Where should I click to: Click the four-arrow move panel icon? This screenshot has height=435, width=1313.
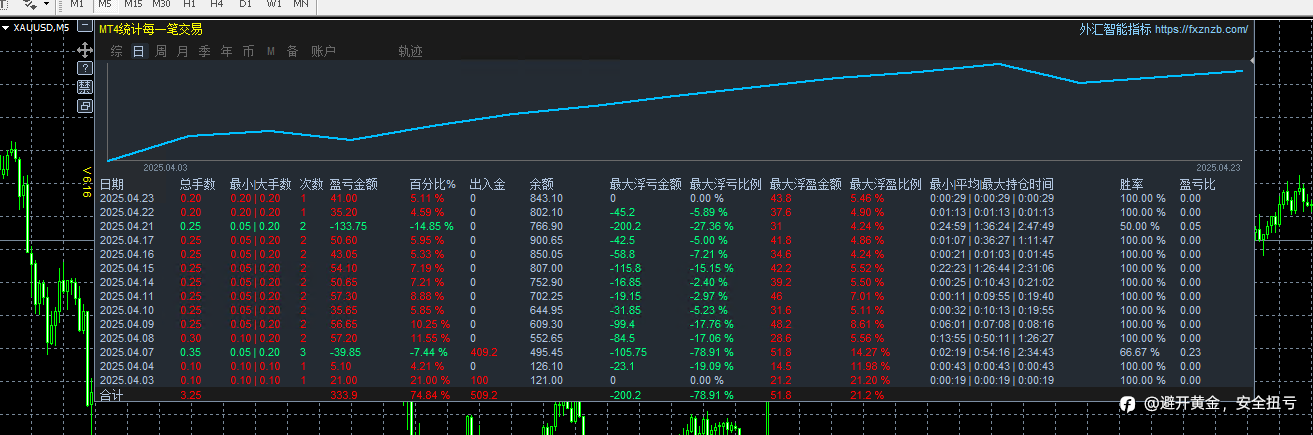tap(85, 49)
